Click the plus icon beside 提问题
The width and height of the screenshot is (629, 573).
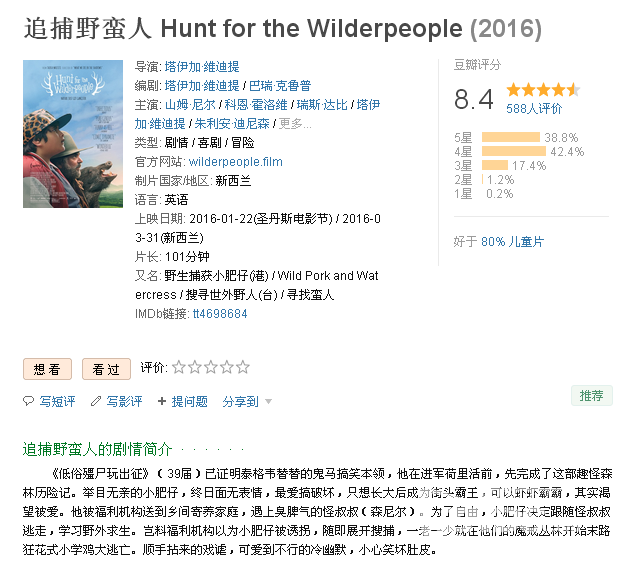tap(162, 401)
